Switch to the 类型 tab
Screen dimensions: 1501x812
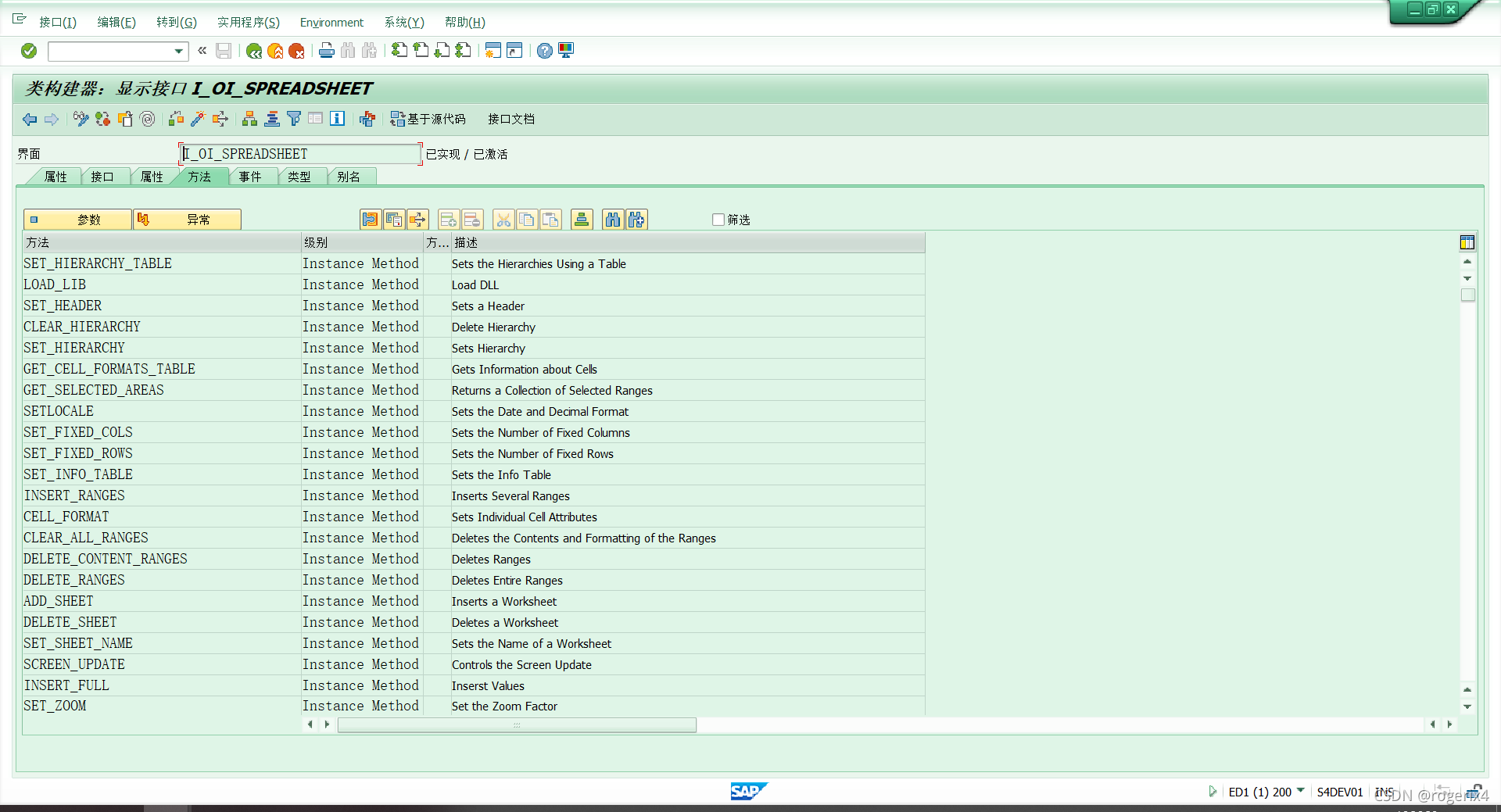(299, 177)
